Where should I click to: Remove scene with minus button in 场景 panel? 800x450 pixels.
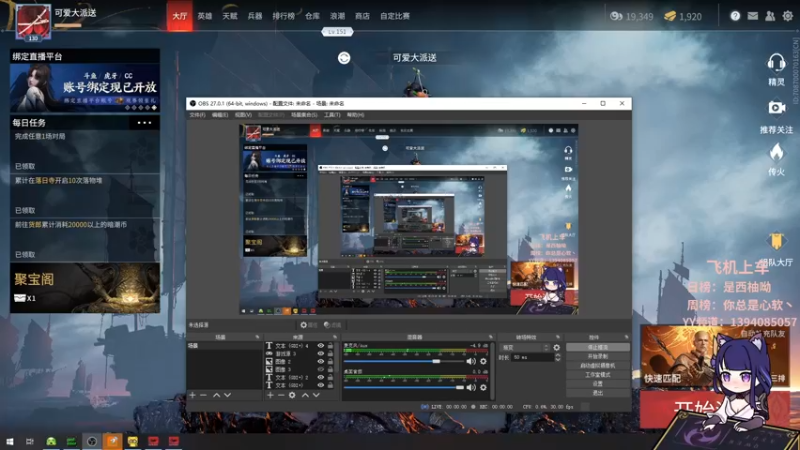203,395
